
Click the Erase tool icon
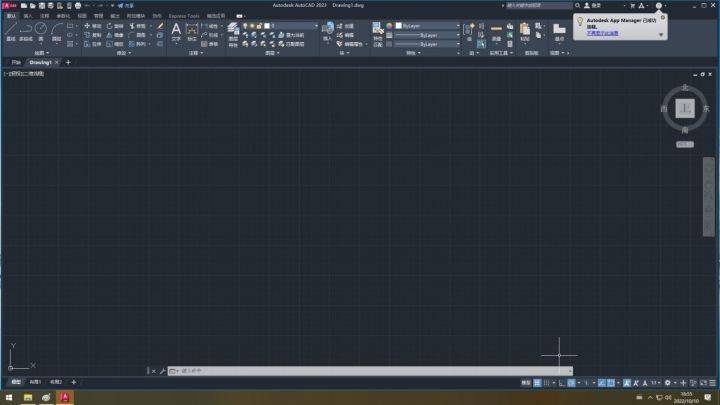[160, 26]
